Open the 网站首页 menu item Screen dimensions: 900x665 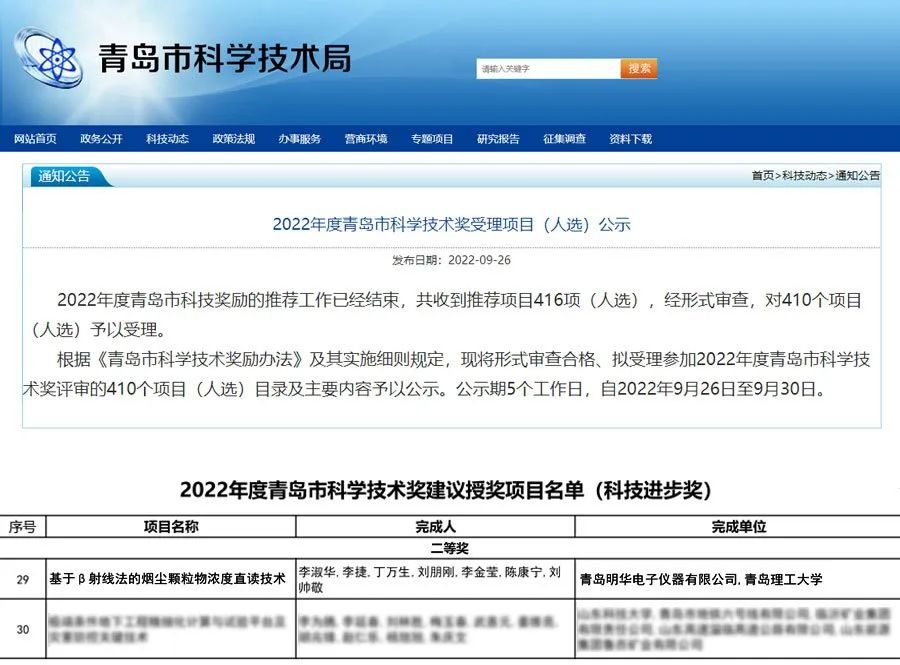35,139
